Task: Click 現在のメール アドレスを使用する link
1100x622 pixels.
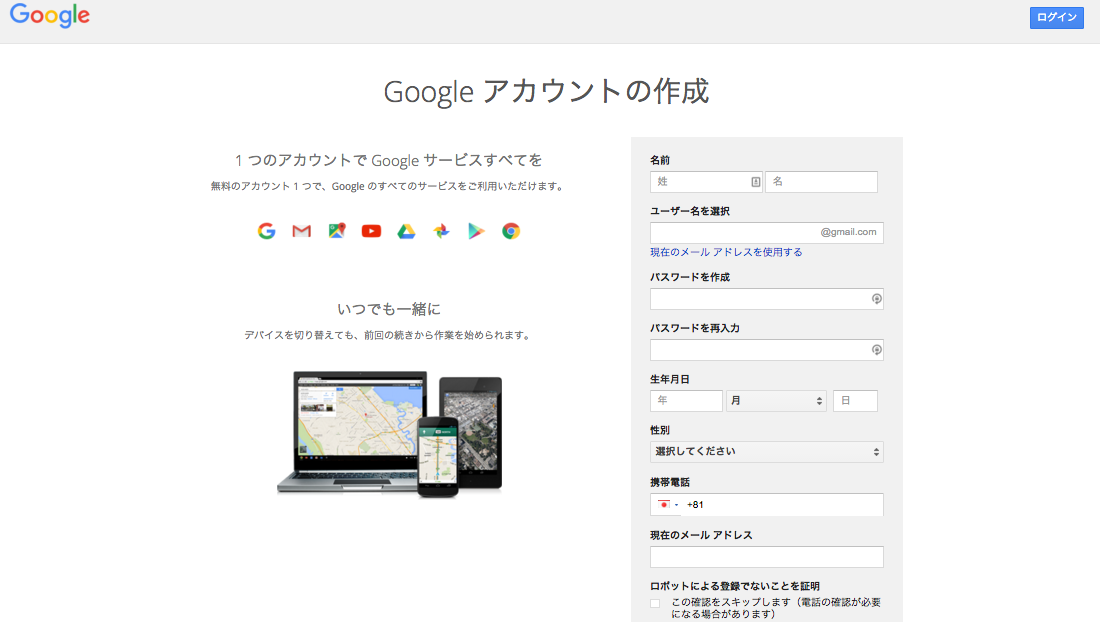Action: tap(726, 252)
